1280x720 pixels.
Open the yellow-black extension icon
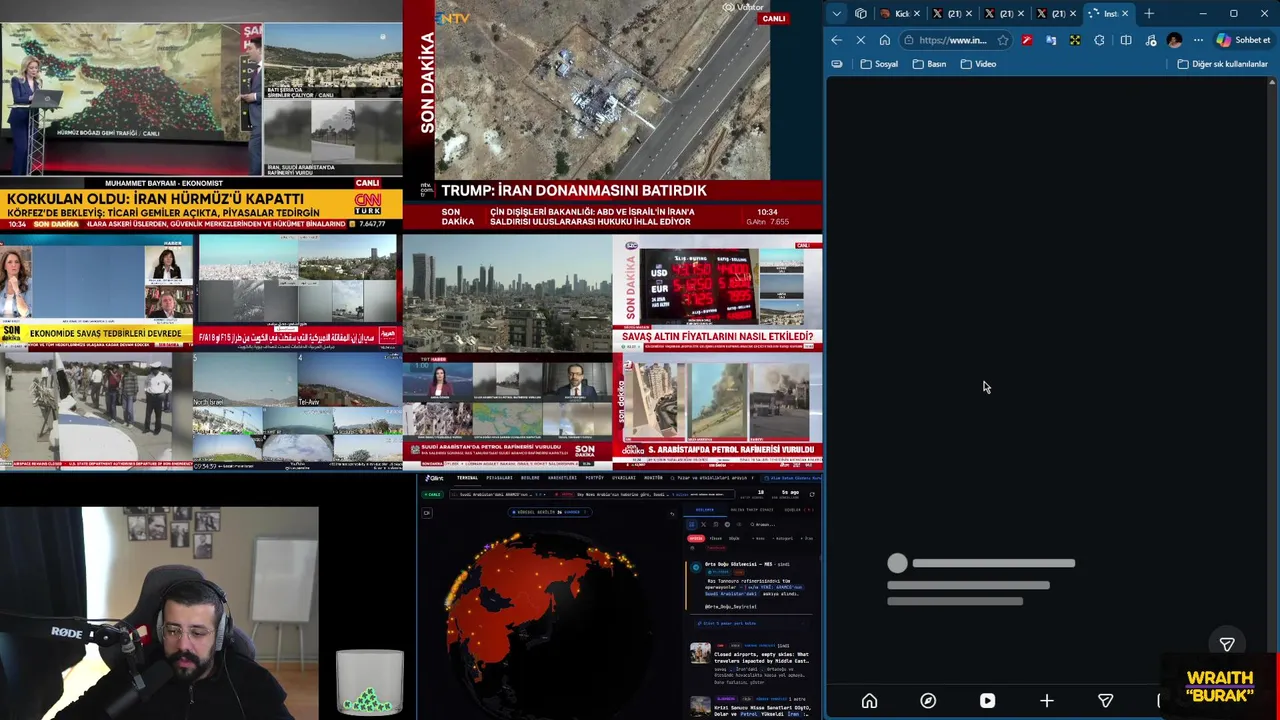pyautogui.click(x=1075, y=40)
